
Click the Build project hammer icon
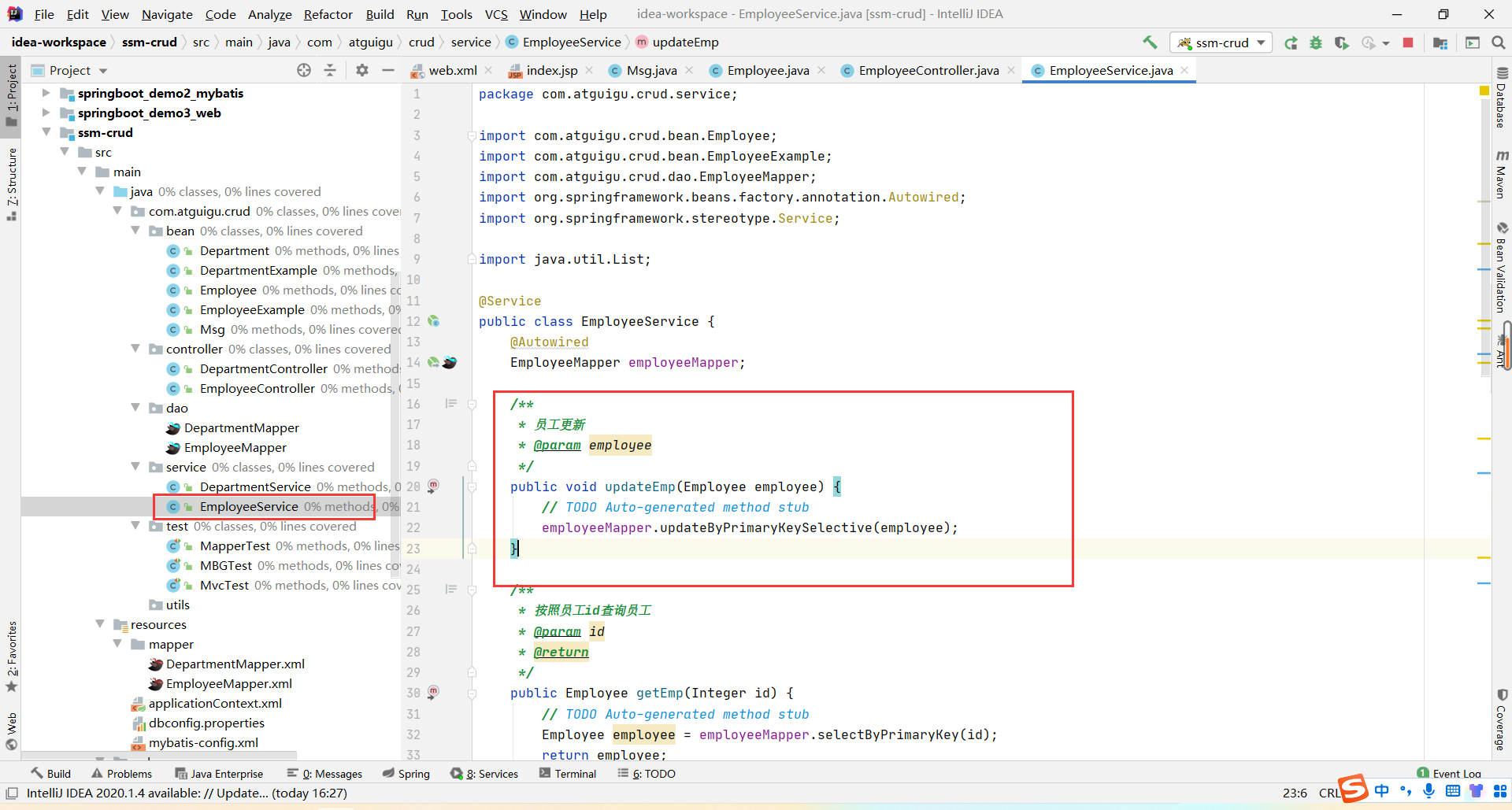[x=1150, y=43]
